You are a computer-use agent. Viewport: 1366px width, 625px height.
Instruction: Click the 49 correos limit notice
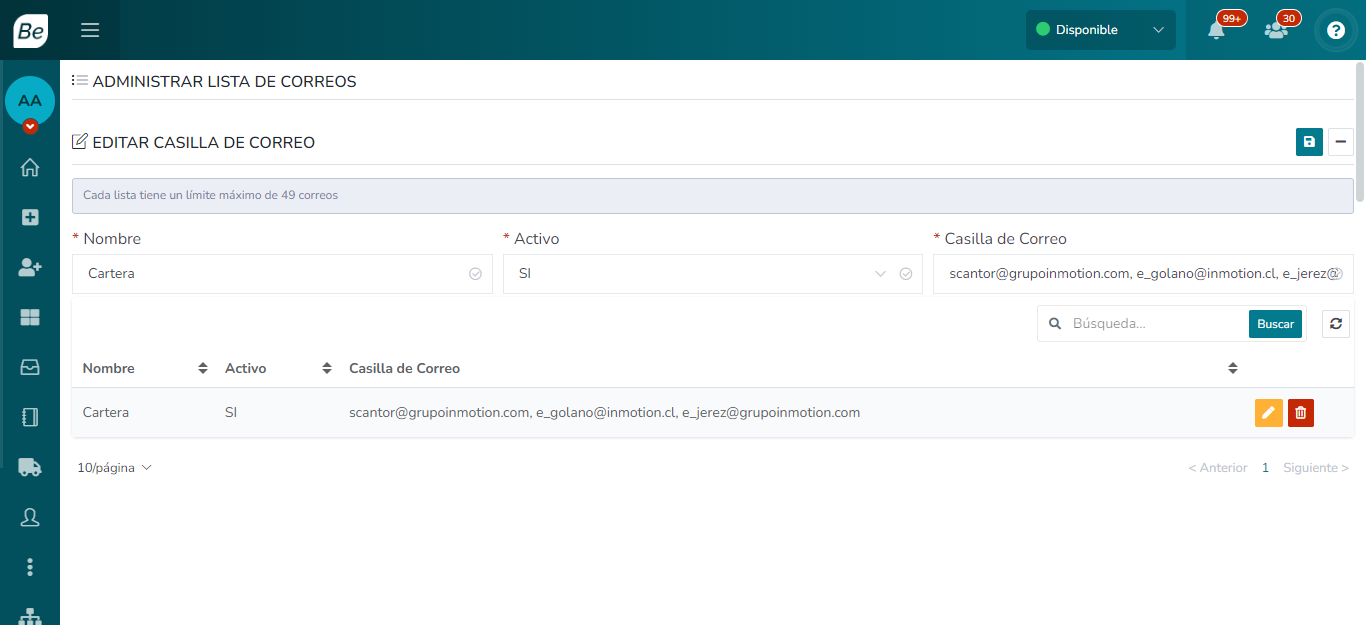click(x=712, y=195)
